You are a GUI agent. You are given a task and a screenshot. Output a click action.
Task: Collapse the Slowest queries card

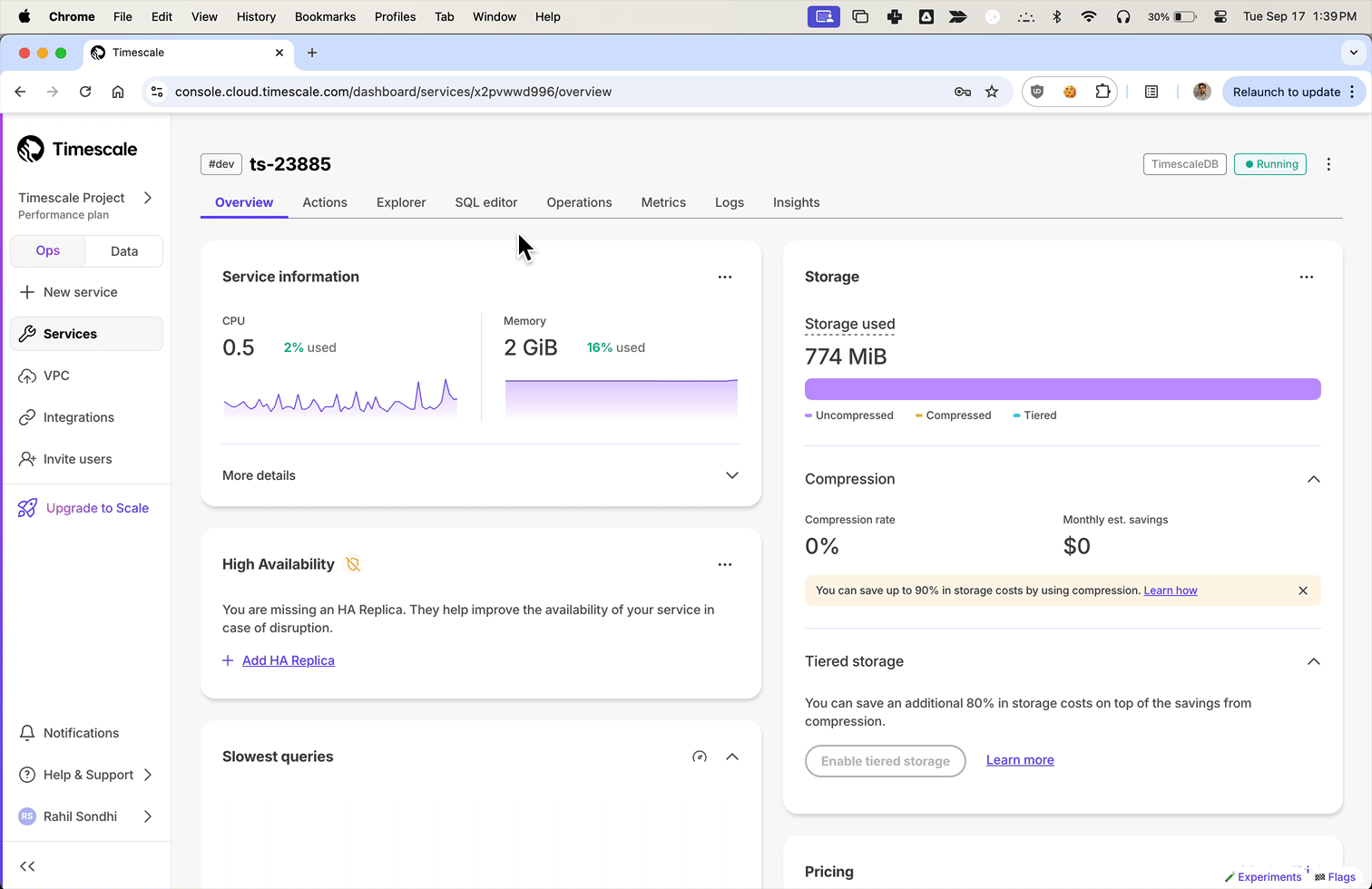click(x=732, y=757)
